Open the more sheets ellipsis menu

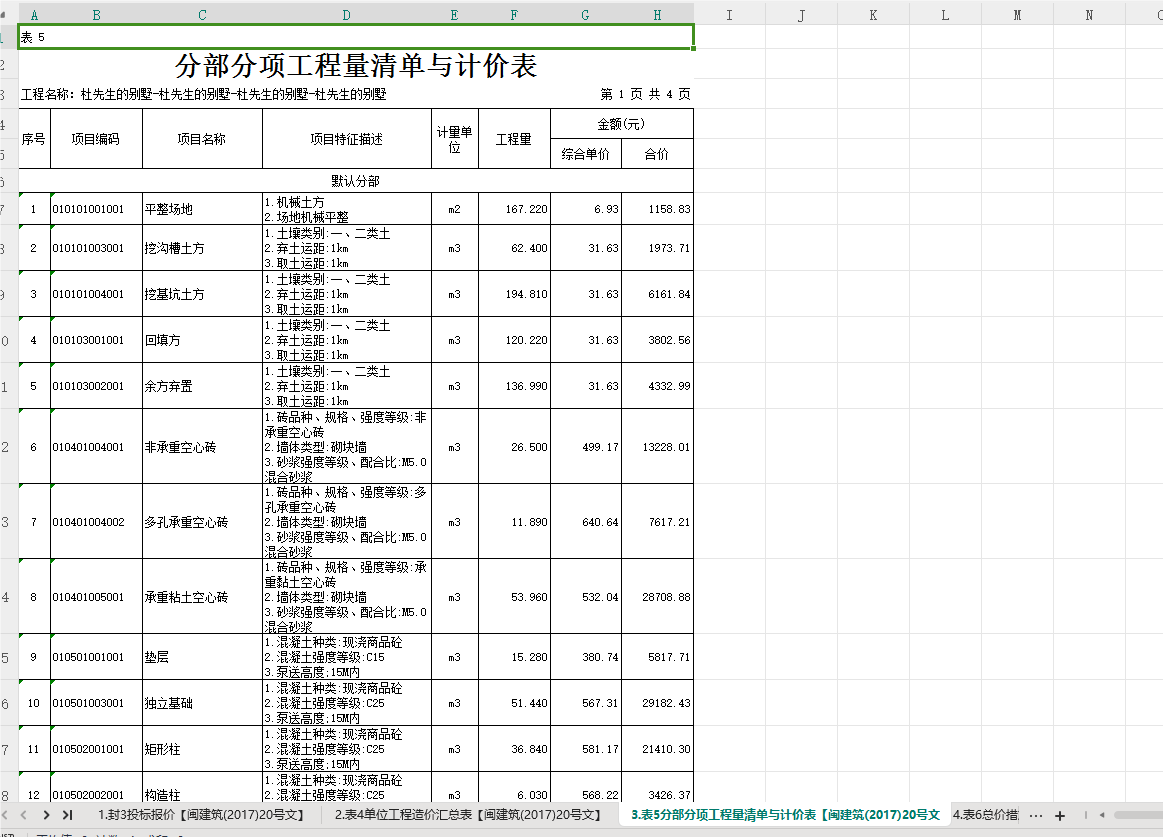(x=1036, y=815)
